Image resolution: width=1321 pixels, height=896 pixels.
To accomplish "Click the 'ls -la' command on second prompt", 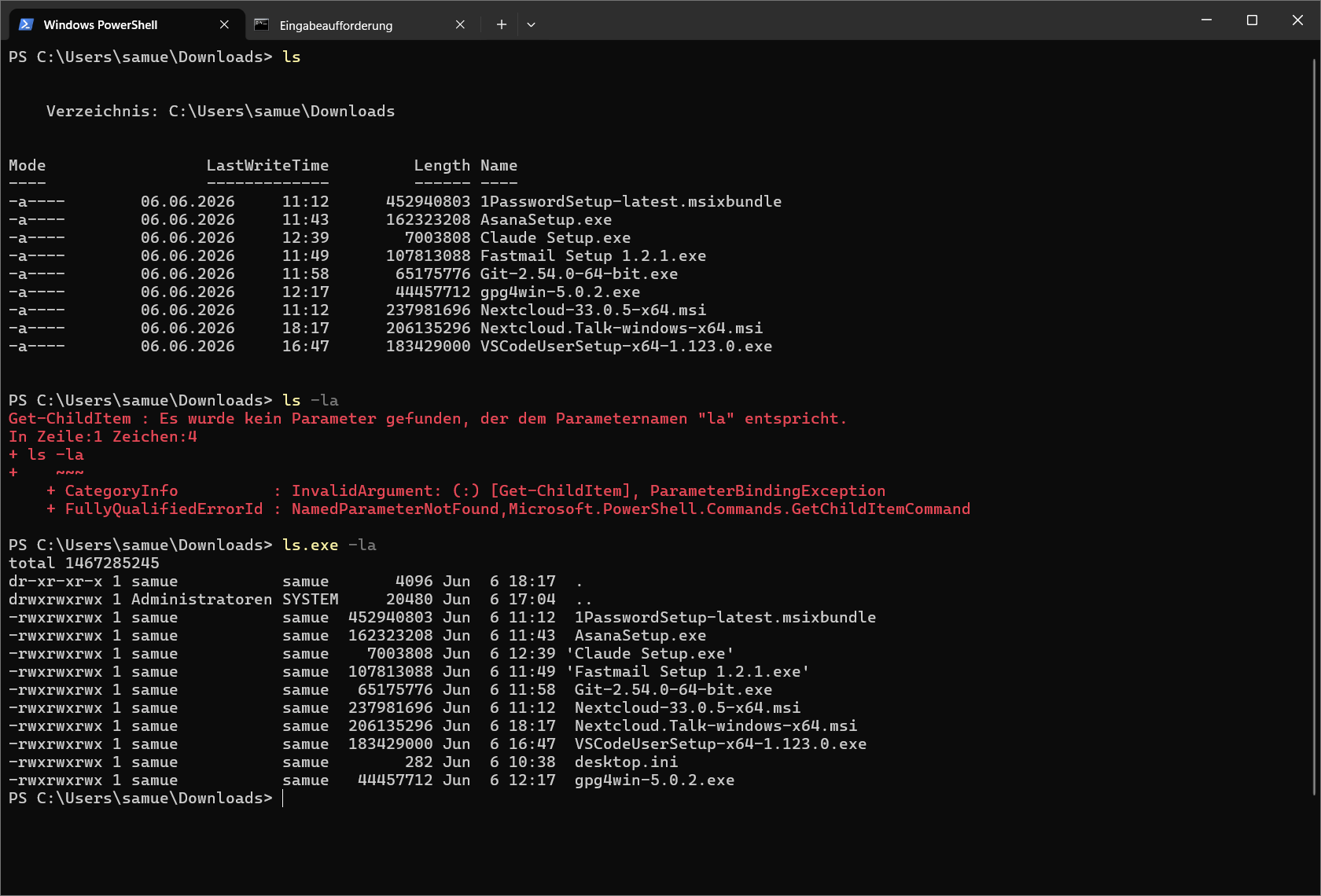I will coord(310,400).
